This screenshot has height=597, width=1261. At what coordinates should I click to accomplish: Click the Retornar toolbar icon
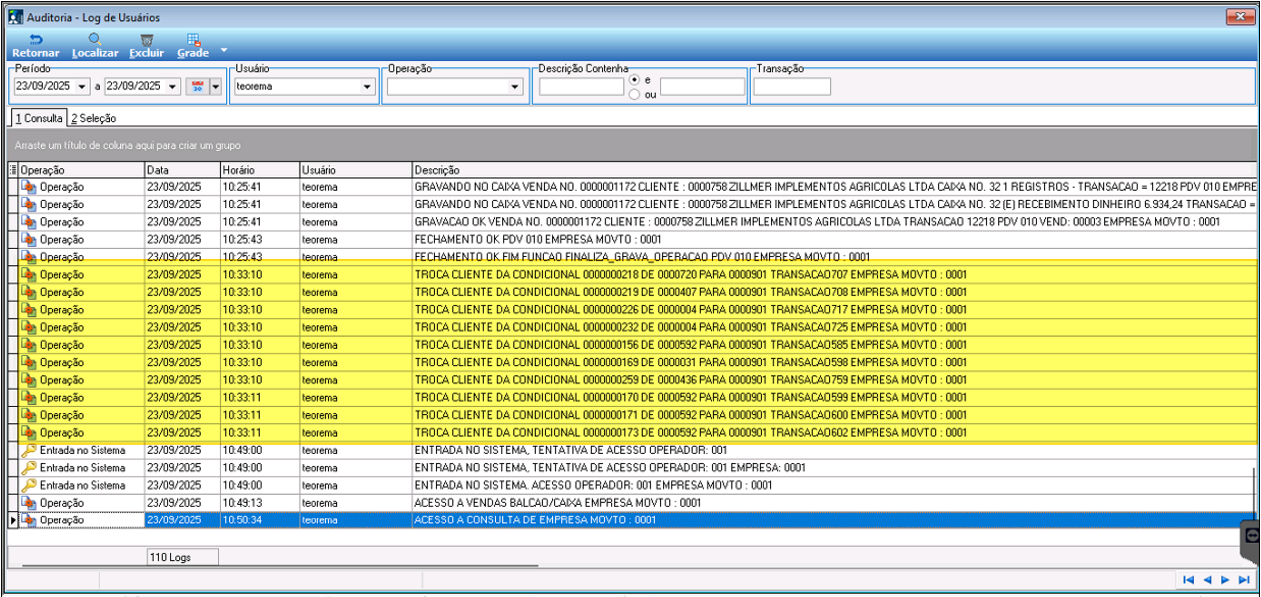[x=35, y=39]
